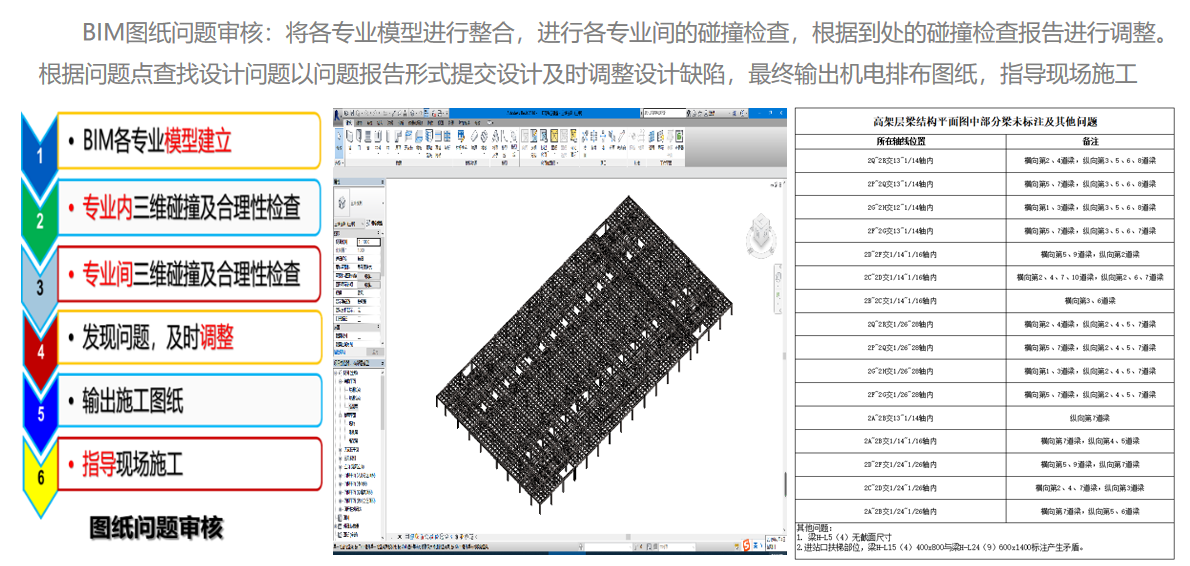Click table cell '2A~2B交13~1/14轴内'
This screenshot has width=1190, height=566.
[x=901, y=417]
